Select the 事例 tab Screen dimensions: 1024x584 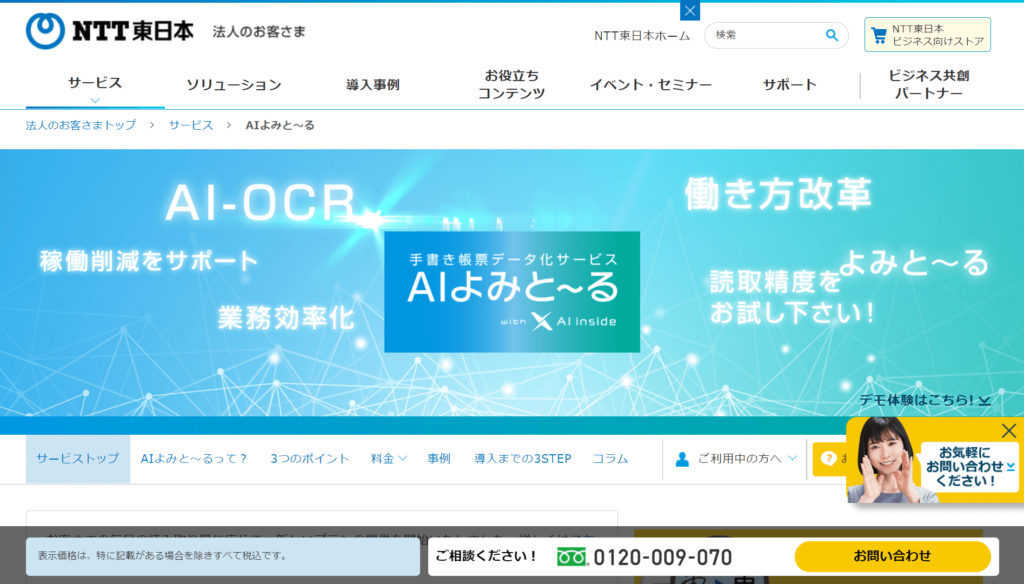click(439, 459)
